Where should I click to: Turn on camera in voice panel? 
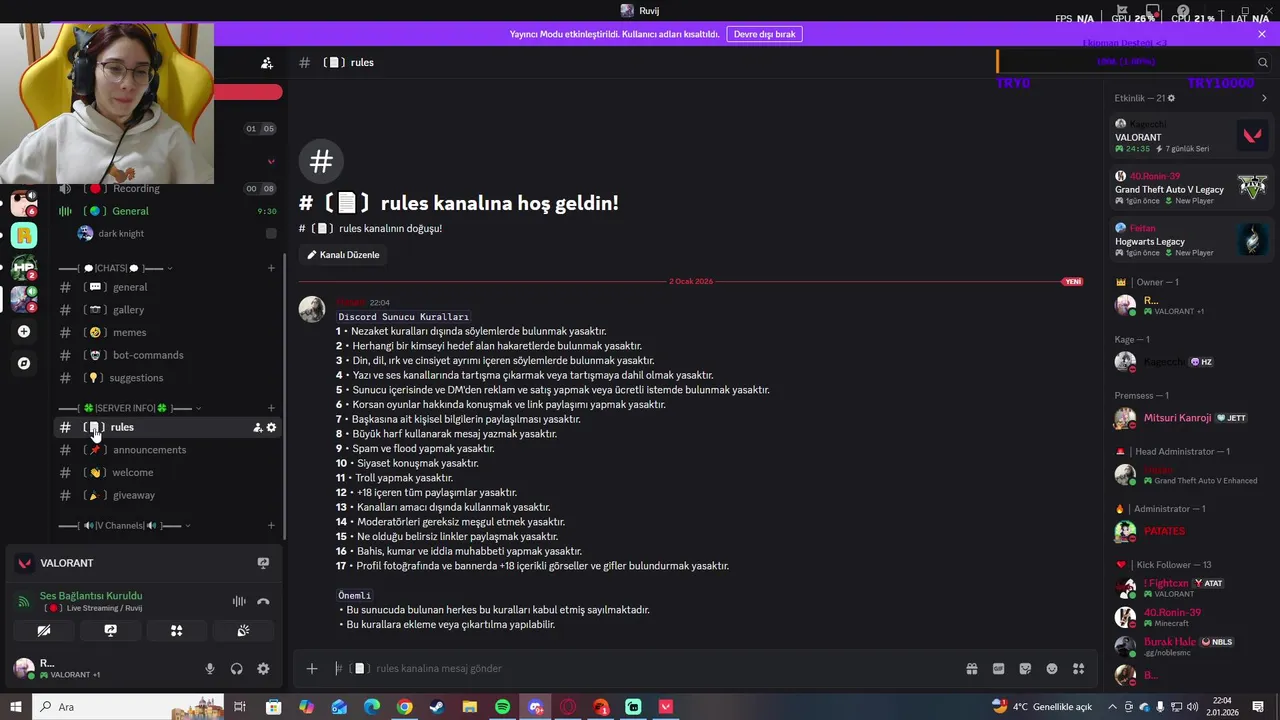coord(44,631)
